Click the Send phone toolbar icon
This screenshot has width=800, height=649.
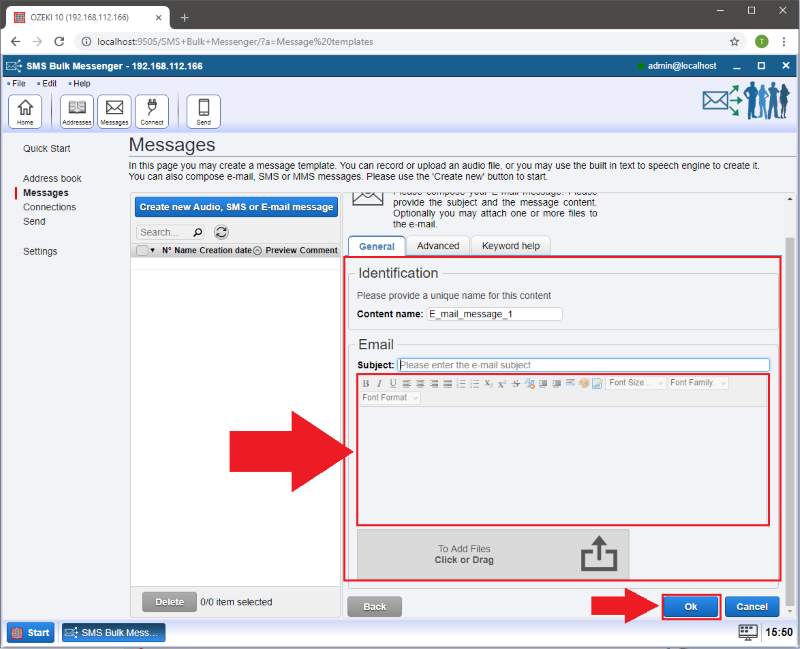pyautogui.click(x=204, y=111)
